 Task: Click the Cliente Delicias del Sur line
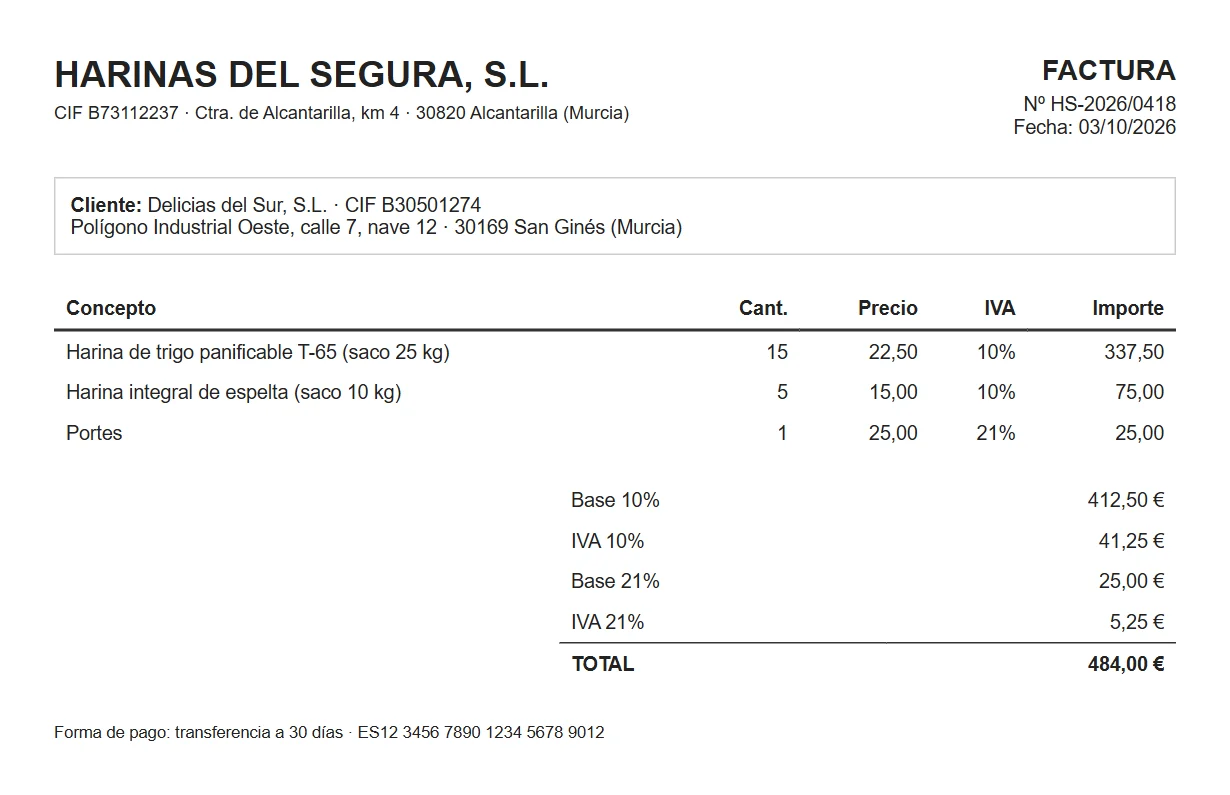pos(276,205)
